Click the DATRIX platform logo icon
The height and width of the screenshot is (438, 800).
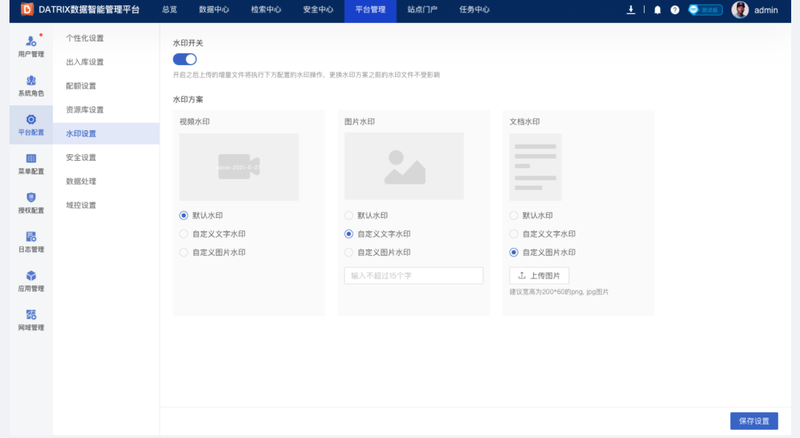pyautogui.click(x=27, y=9)
